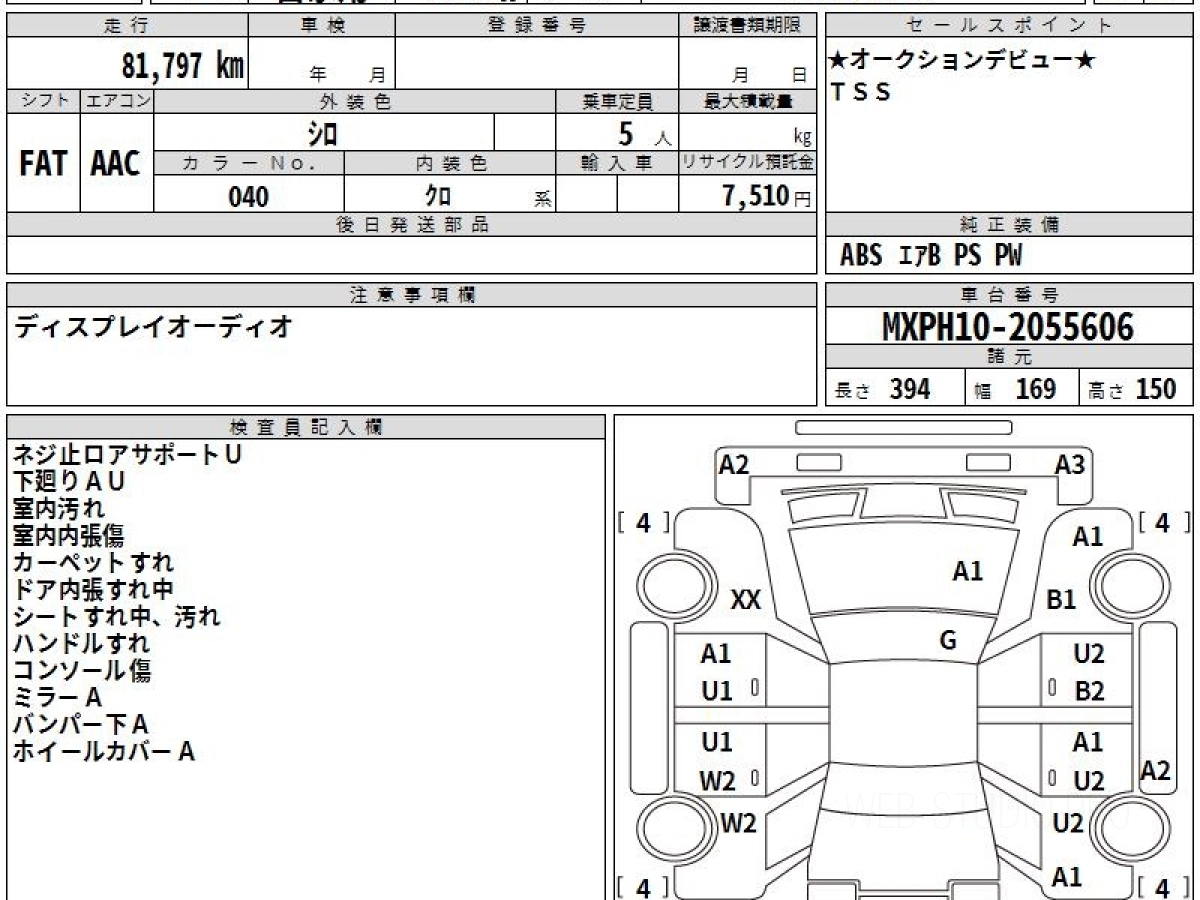Select the equipment line ABS エアB PS PW
Viewport: 1200px width, 900px height.
click(931, 256)
